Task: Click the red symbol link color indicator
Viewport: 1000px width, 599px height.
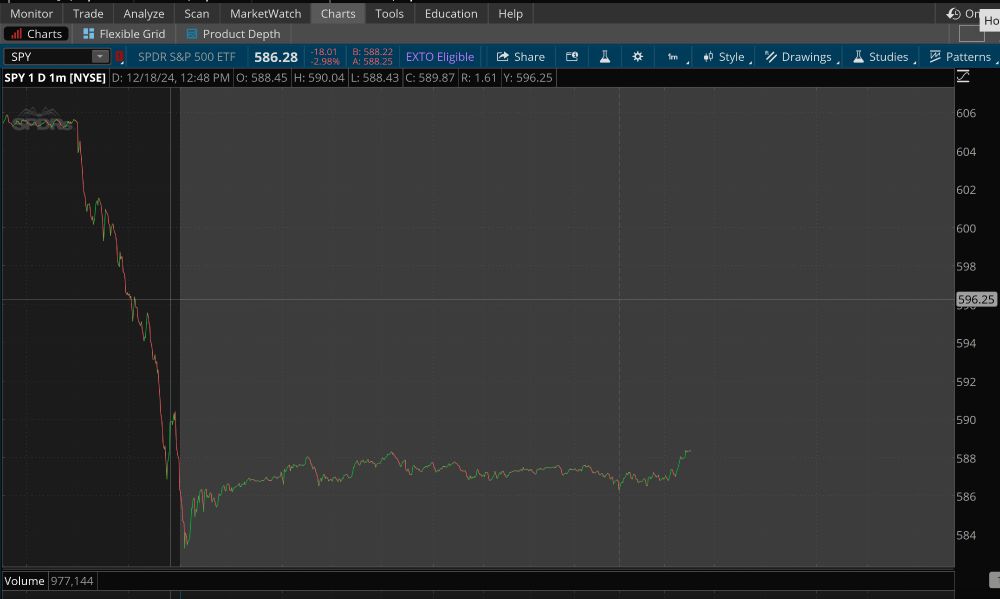Action: pos(119,57)
